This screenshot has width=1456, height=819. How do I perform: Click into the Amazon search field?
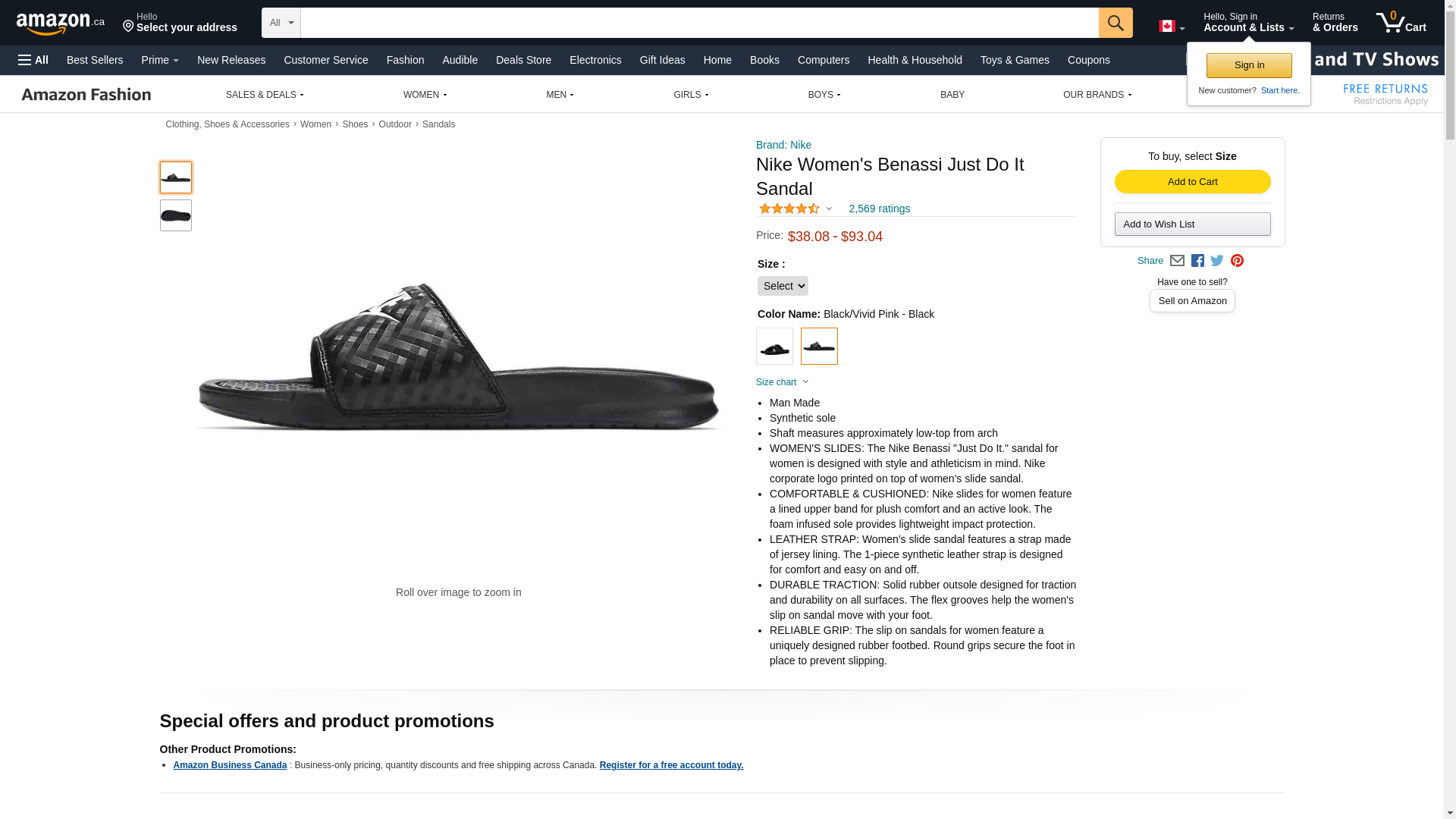tap(699, 23)
